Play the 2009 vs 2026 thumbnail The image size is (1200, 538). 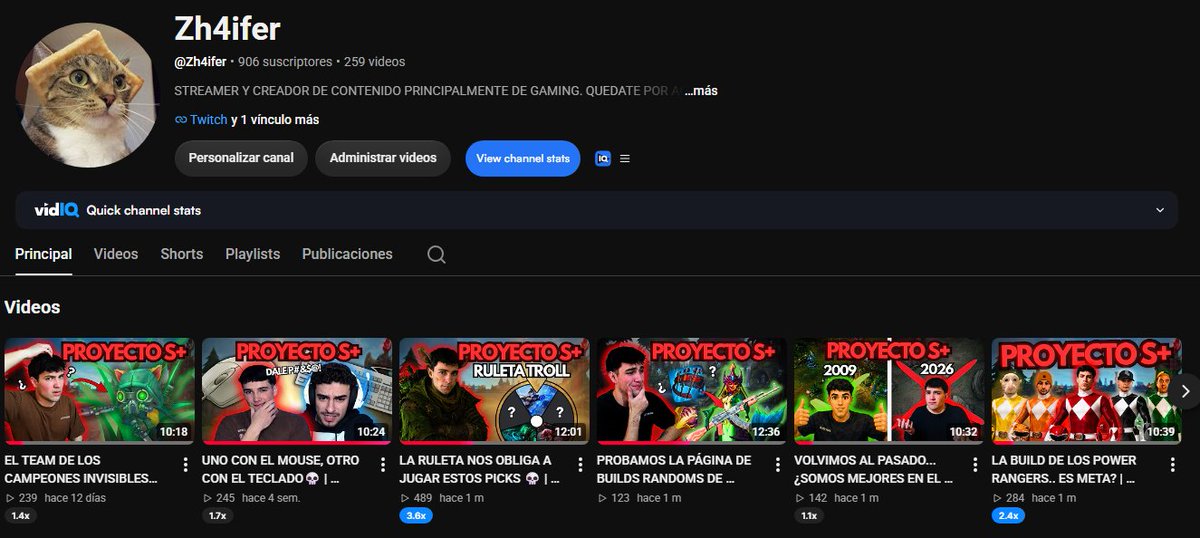tap(889, 391)
